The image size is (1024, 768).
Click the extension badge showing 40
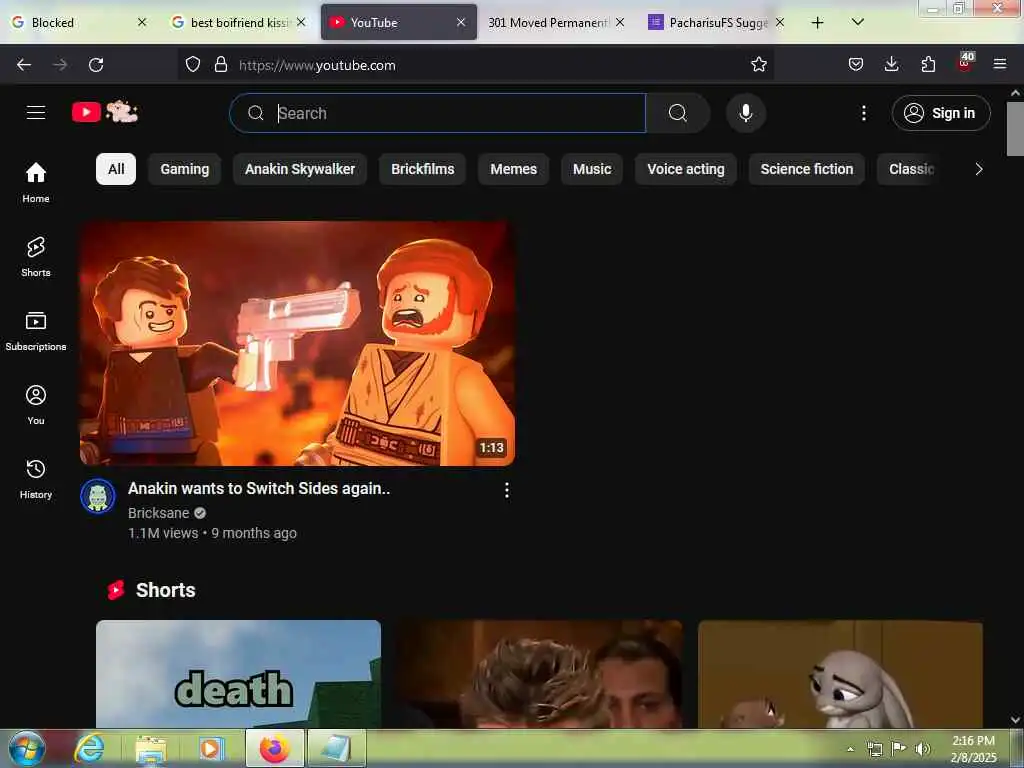pos(965,61)
